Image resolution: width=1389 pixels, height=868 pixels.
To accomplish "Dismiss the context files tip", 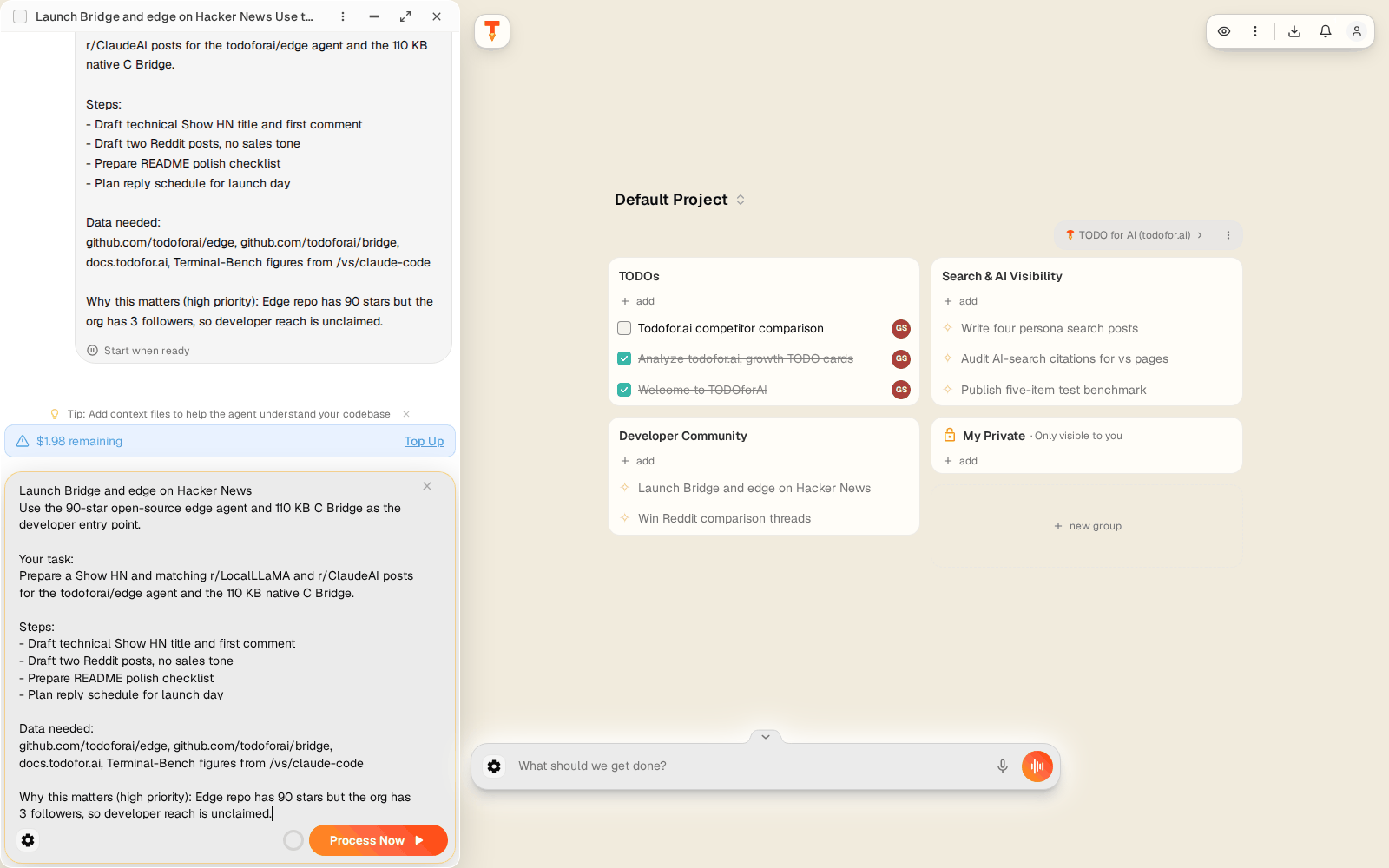I will point(406,414).
